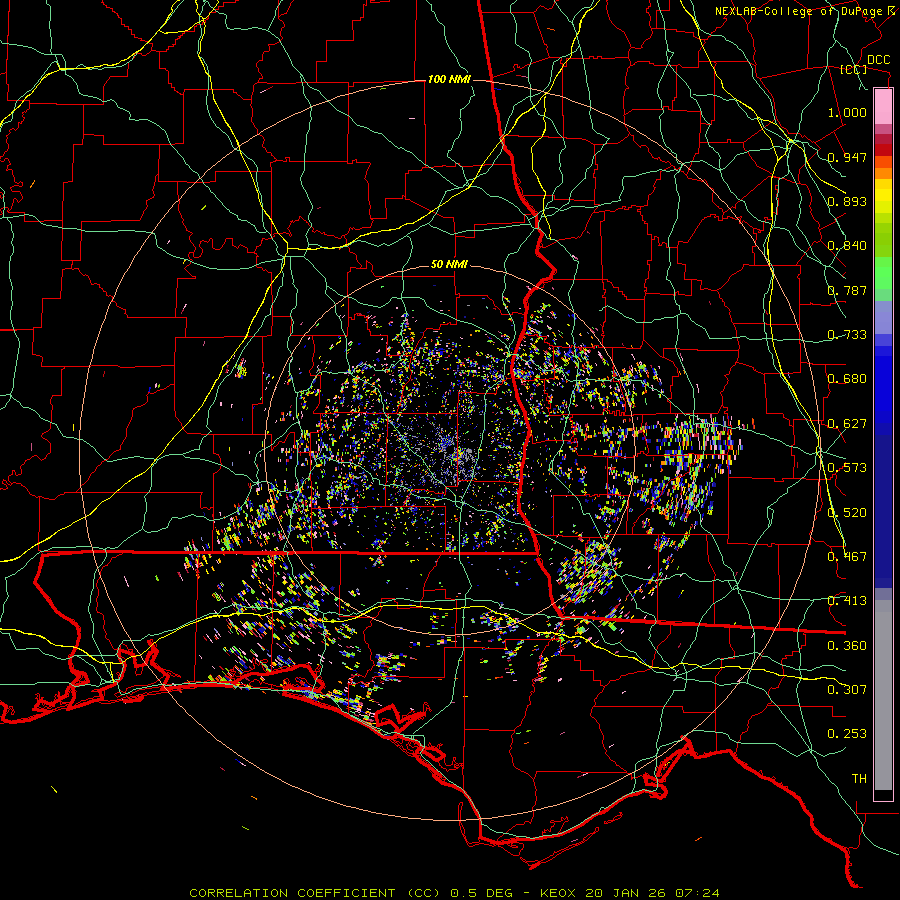
Task: Click the gray low-value segment of the color bar
Action: pos(883,695)
